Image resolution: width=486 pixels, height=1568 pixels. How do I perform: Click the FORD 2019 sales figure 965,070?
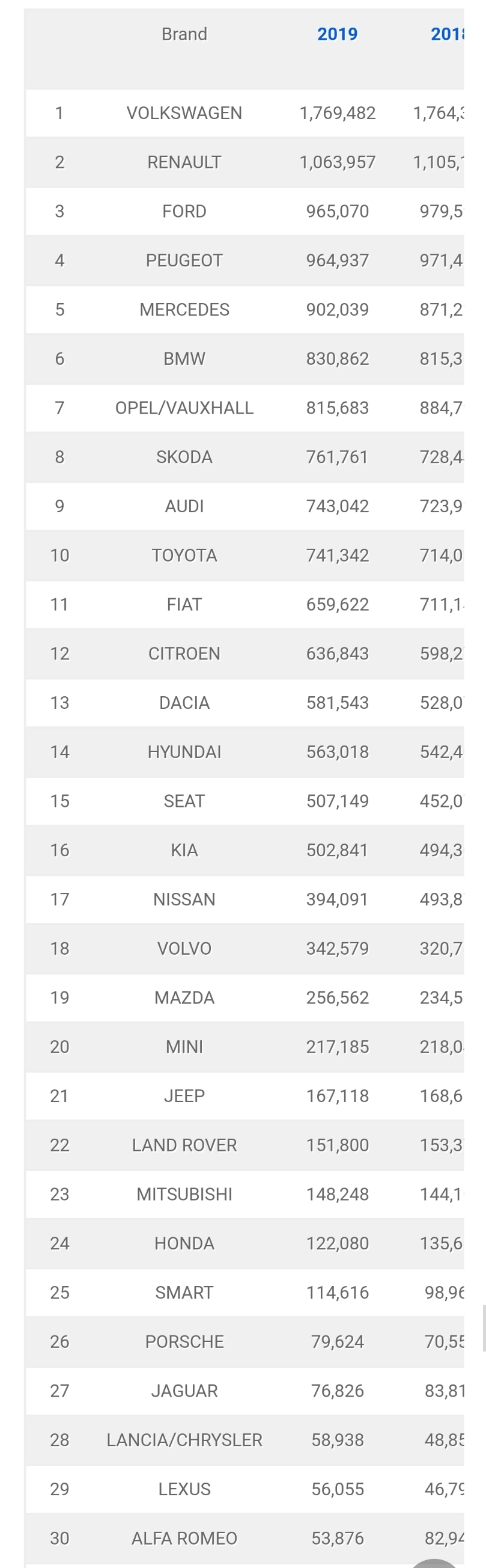[338, 211]
